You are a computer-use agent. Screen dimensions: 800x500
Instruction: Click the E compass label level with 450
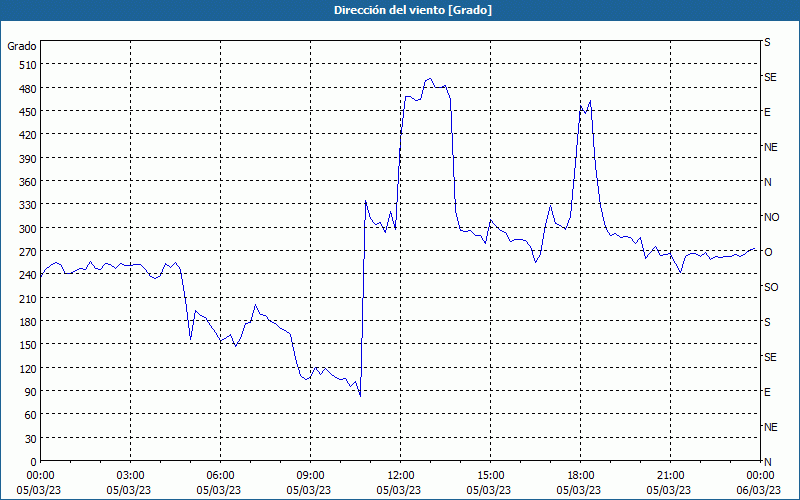[767, 112]
